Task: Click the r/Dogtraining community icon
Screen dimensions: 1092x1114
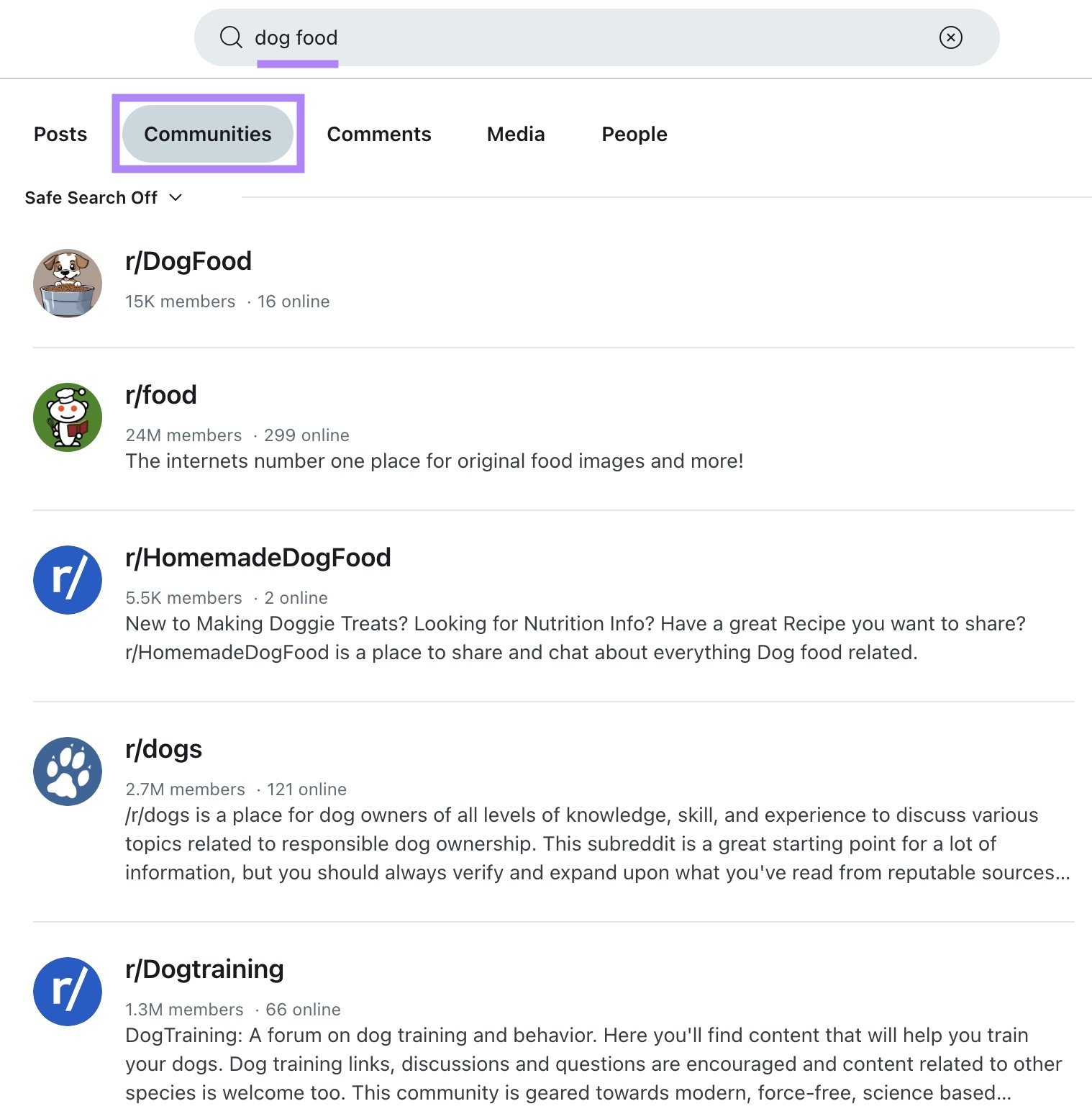Action: [67, 991]
